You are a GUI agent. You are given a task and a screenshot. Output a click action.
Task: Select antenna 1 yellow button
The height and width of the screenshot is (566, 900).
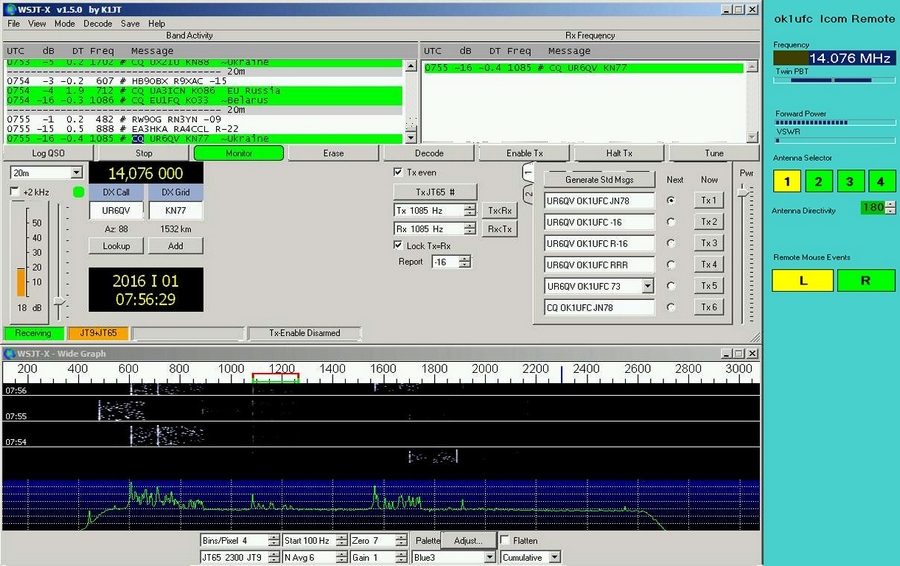tap(787, 182)
